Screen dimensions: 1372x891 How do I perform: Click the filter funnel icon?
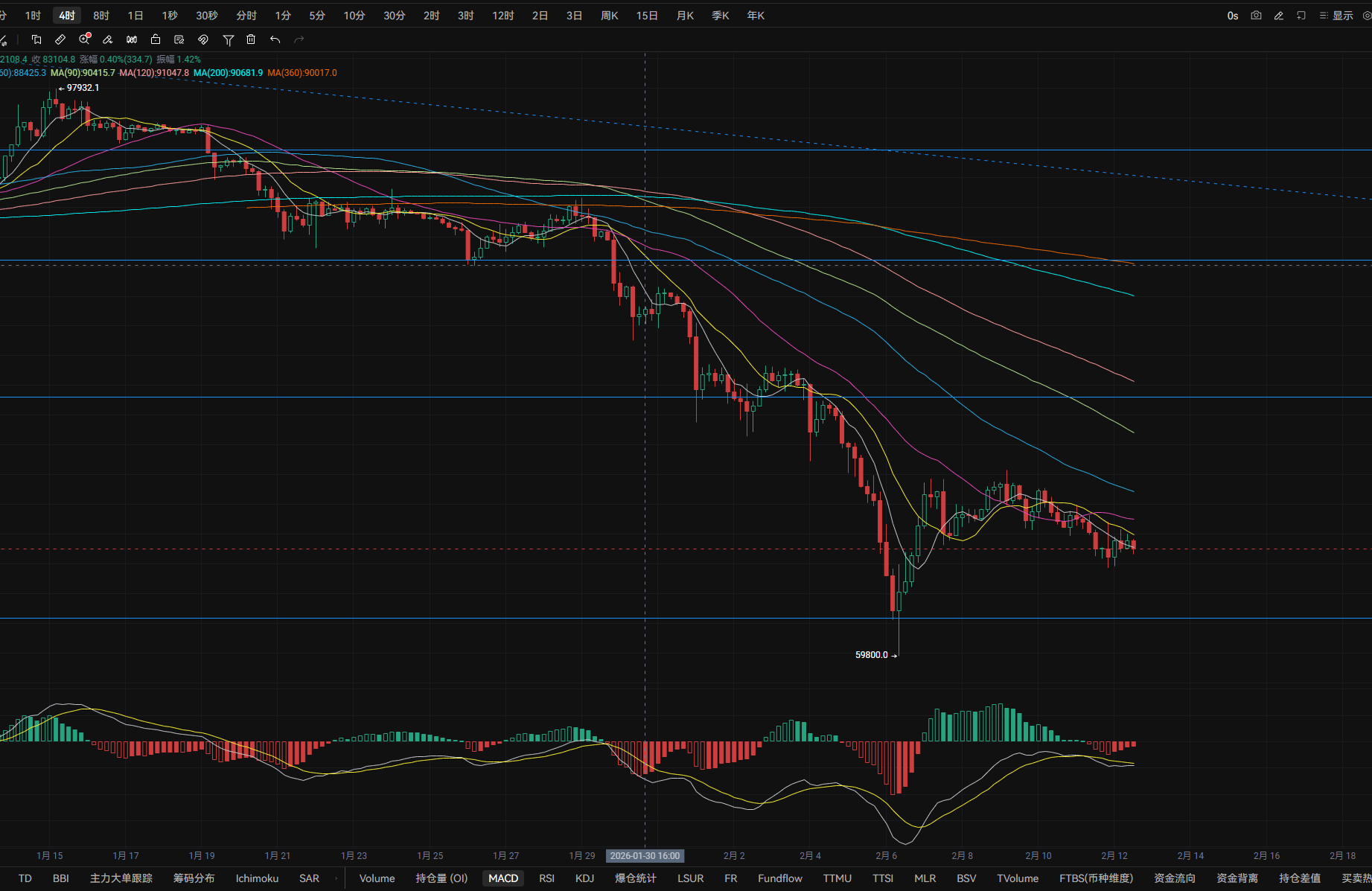click(x=229, y=39)
